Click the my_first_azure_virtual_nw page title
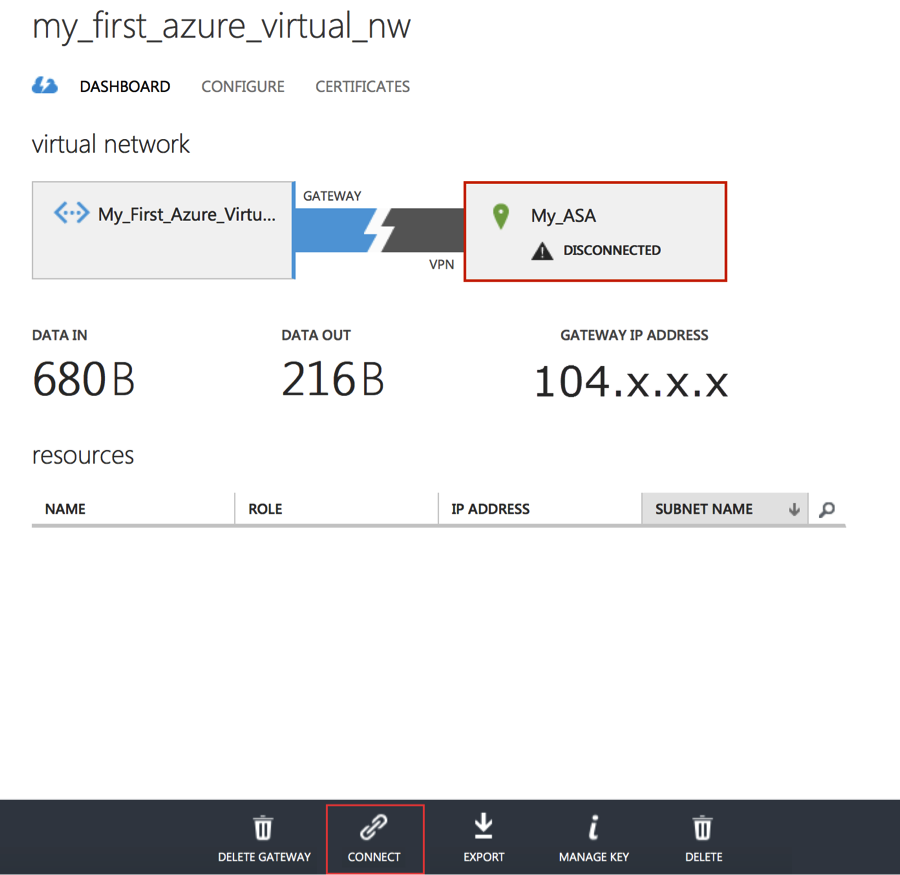The width and height of the screenshot is (900, 875). pyautogui.click(x=222, y=27)
